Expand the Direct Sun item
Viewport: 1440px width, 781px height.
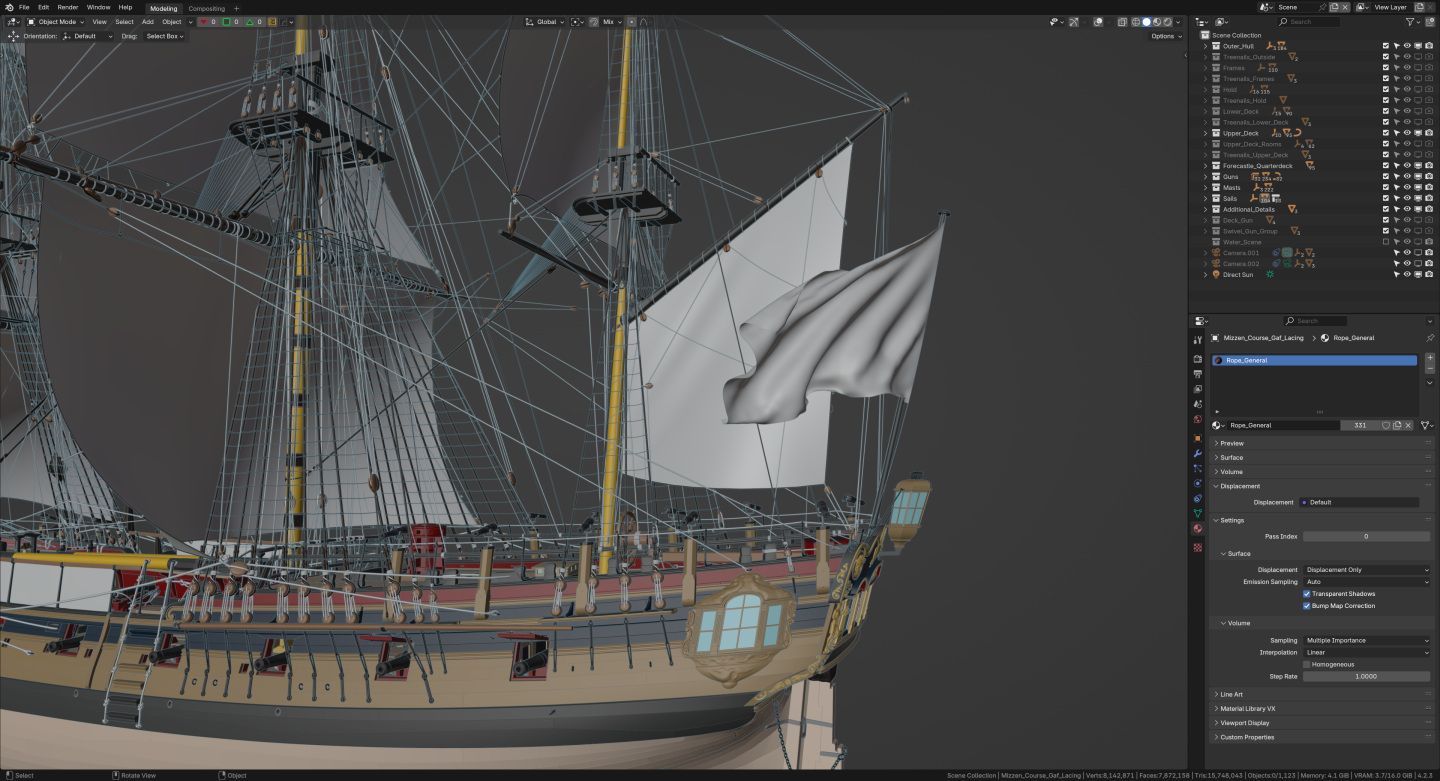tap(1206, 274)
